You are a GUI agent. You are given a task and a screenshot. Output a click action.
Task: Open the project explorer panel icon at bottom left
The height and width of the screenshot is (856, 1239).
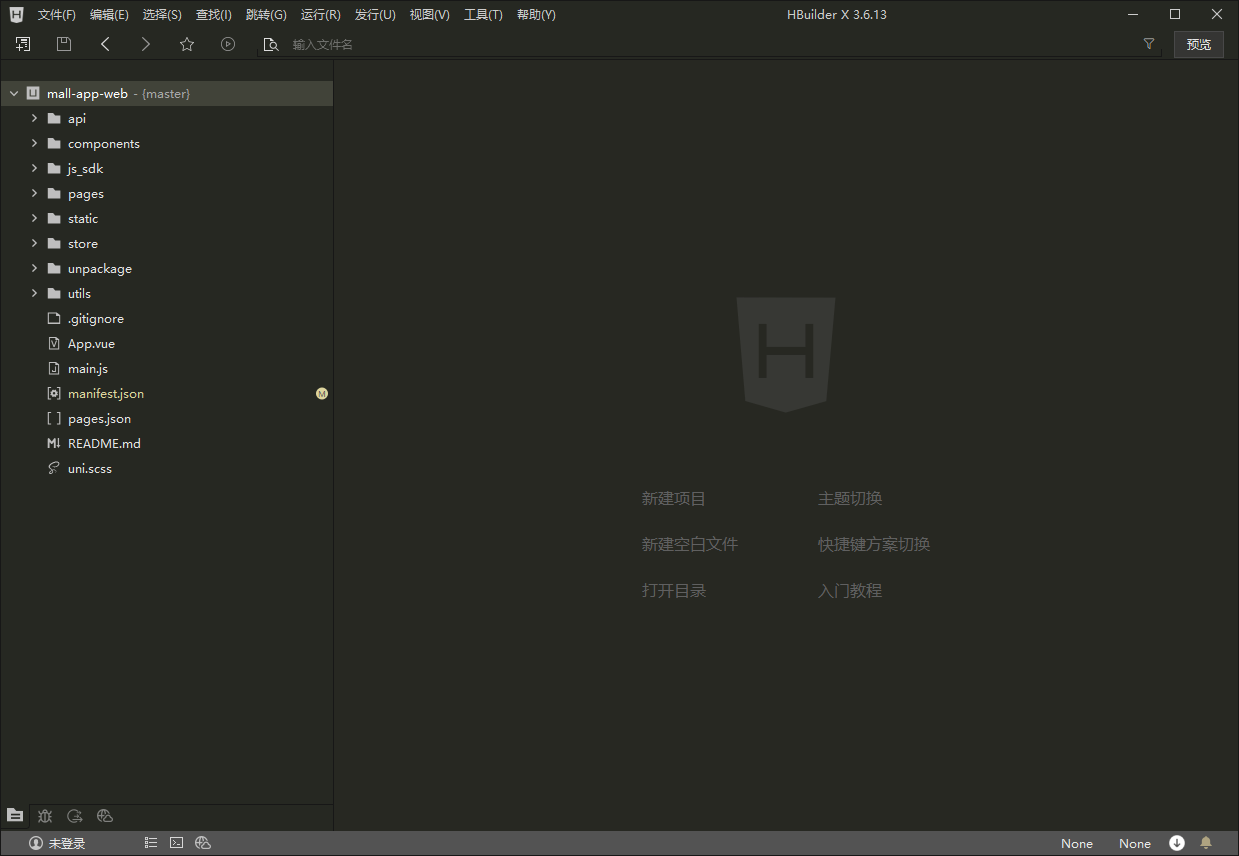[x=15, y=816]
